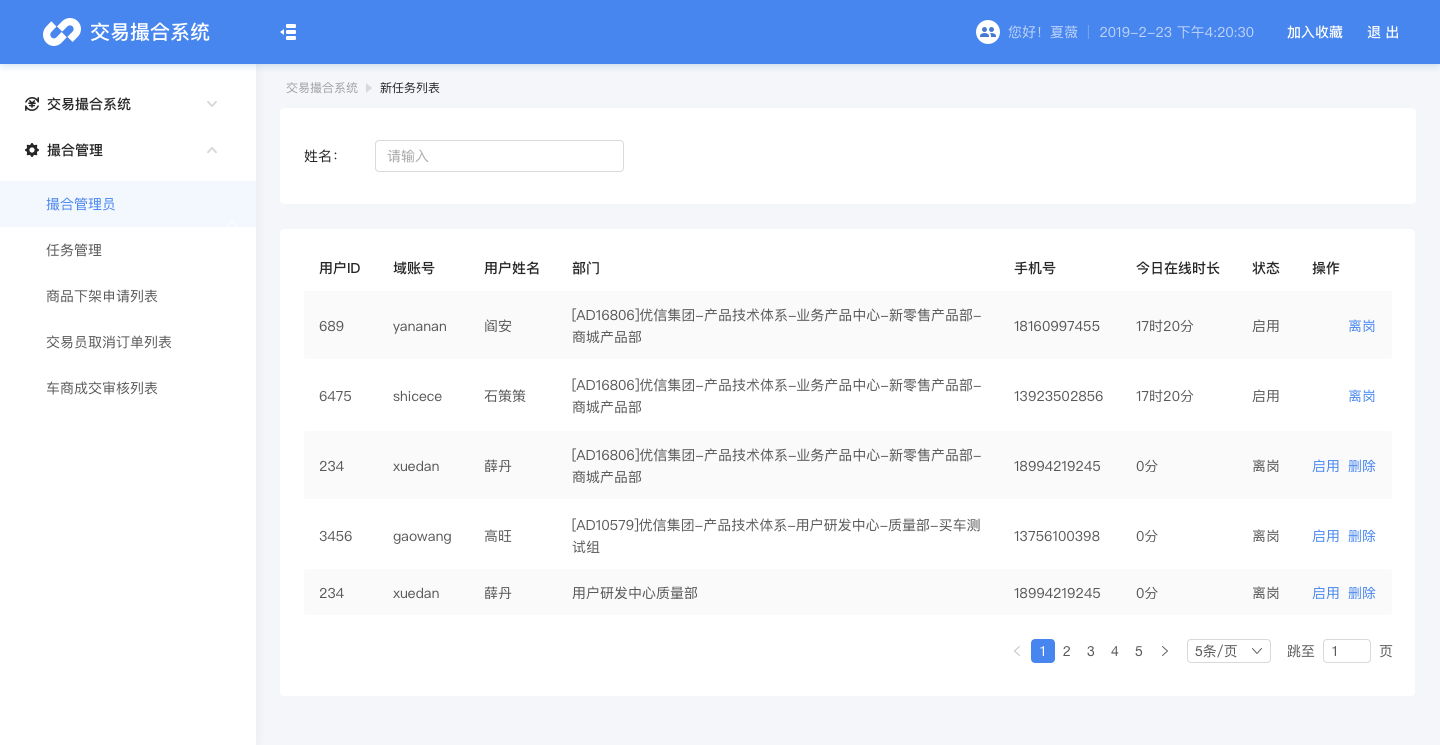Collapse sidebar with the menu fold icon
1440x745 pixels.
[288, 32]
